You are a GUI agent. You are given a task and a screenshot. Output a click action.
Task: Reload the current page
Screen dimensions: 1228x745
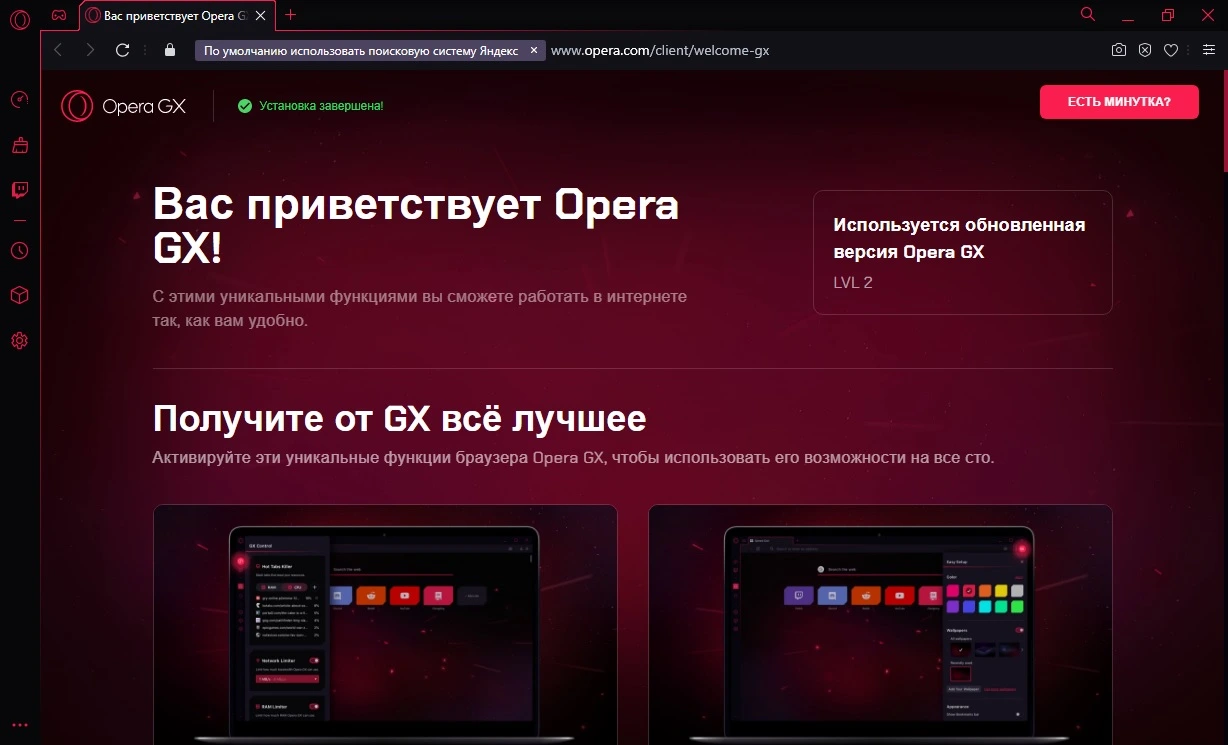pos(123,50)
